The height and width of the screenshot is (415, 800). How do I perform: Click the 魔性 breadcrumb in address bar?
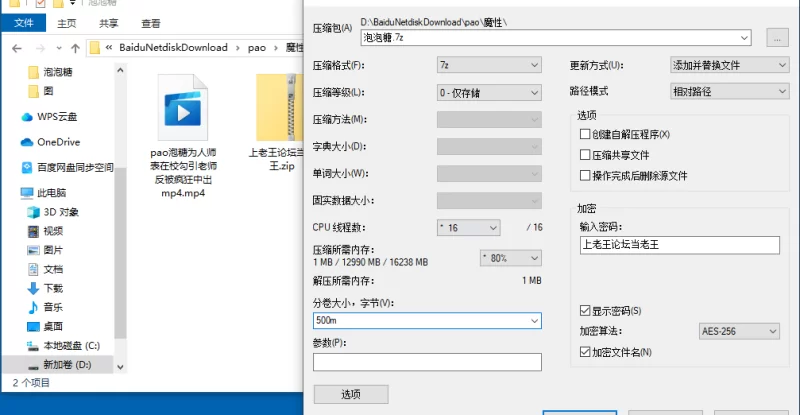(x=294, y=47)
